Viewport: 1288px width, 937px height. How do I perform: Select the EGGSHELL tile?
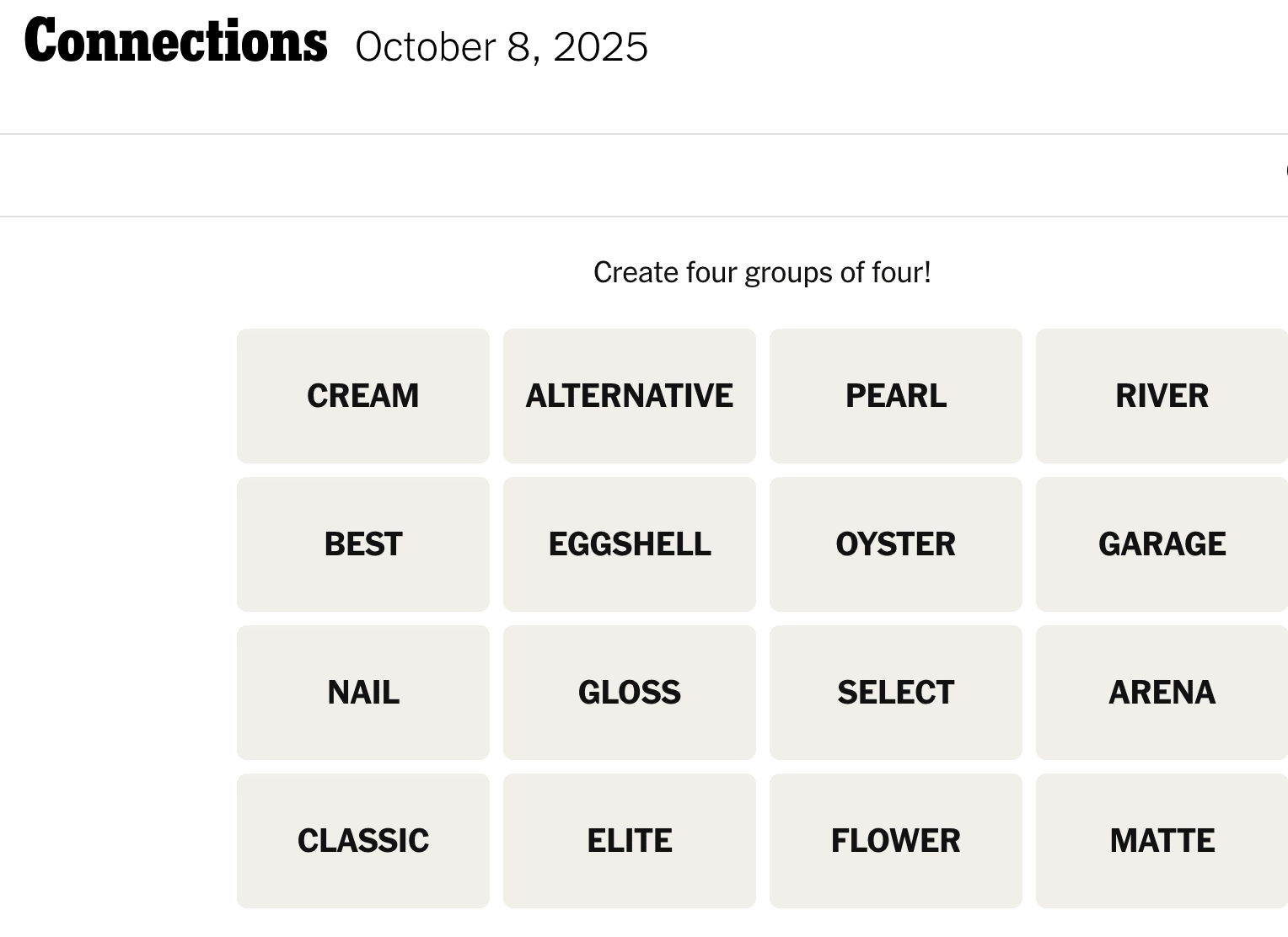630,543
